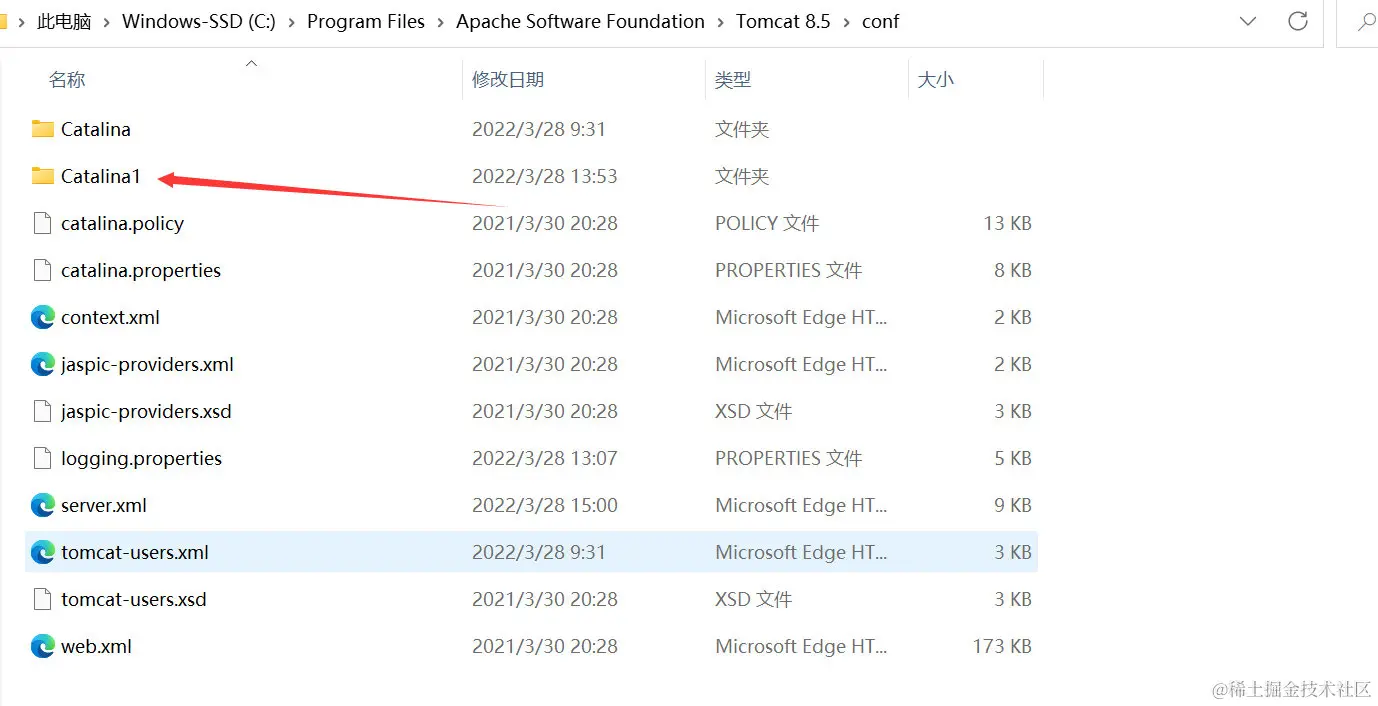Click the catalina.properties file icon
The image size is (1378, 706).
pyautogui.click(x=42, y=270)
